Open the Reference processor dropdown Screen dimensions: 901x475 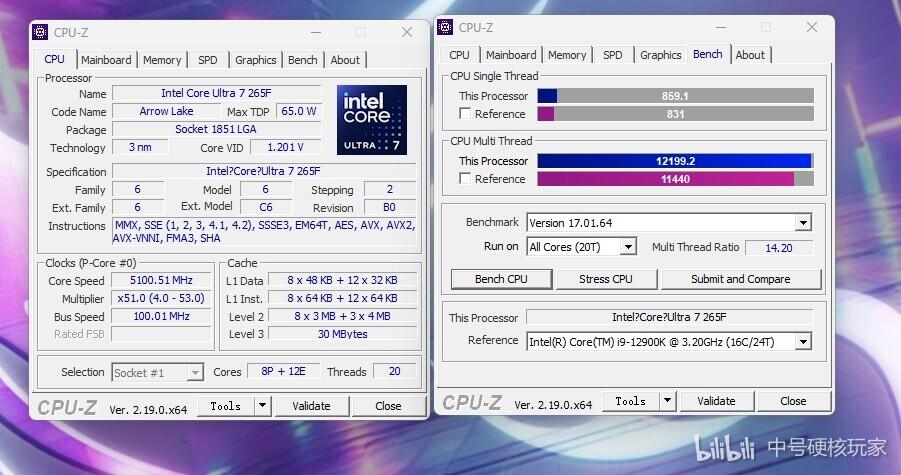click(803, 342)
